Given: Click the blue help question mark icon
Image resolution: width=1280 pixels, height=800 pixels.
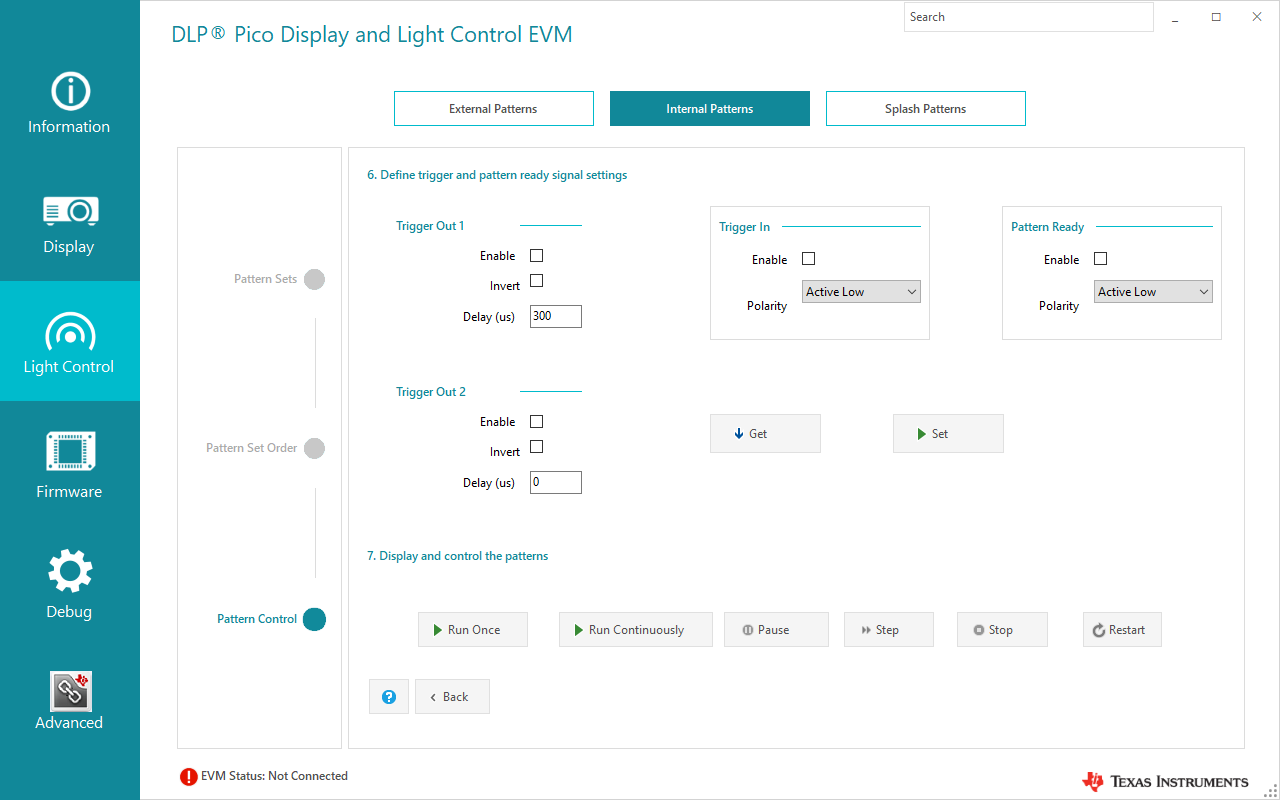Looking at the screenshot, I should 389,697.
